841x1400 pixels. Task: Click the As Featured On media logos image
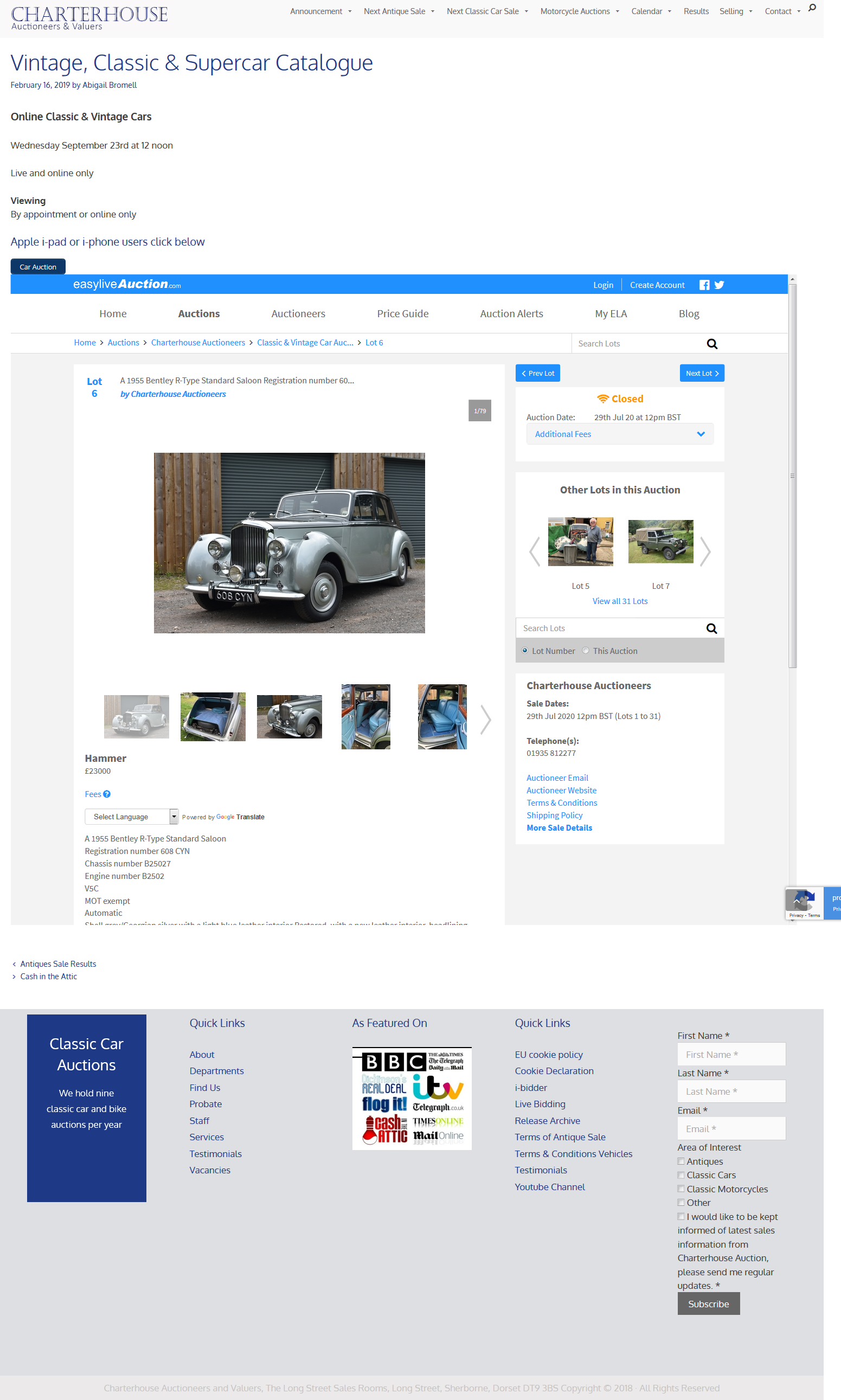click(412, 1099)
